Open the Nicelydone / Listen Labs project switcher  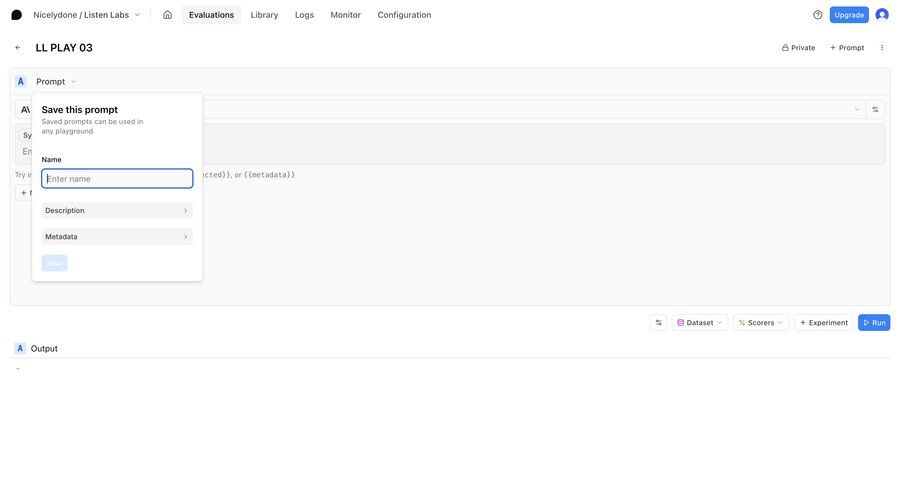(x=86, y=15)
